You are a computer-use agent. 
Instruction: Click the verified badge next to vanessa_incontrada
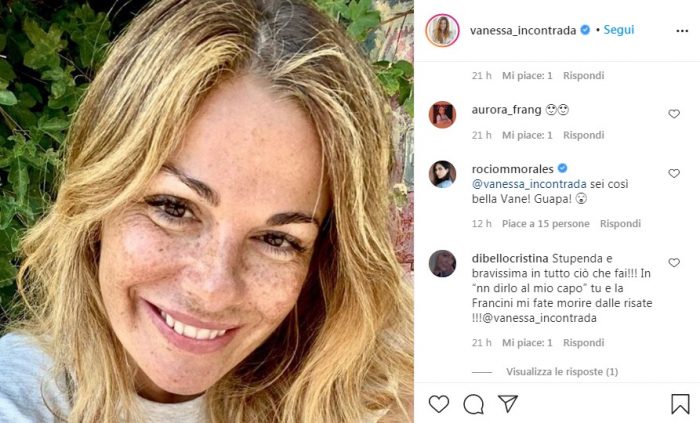[x=585, y=30]
